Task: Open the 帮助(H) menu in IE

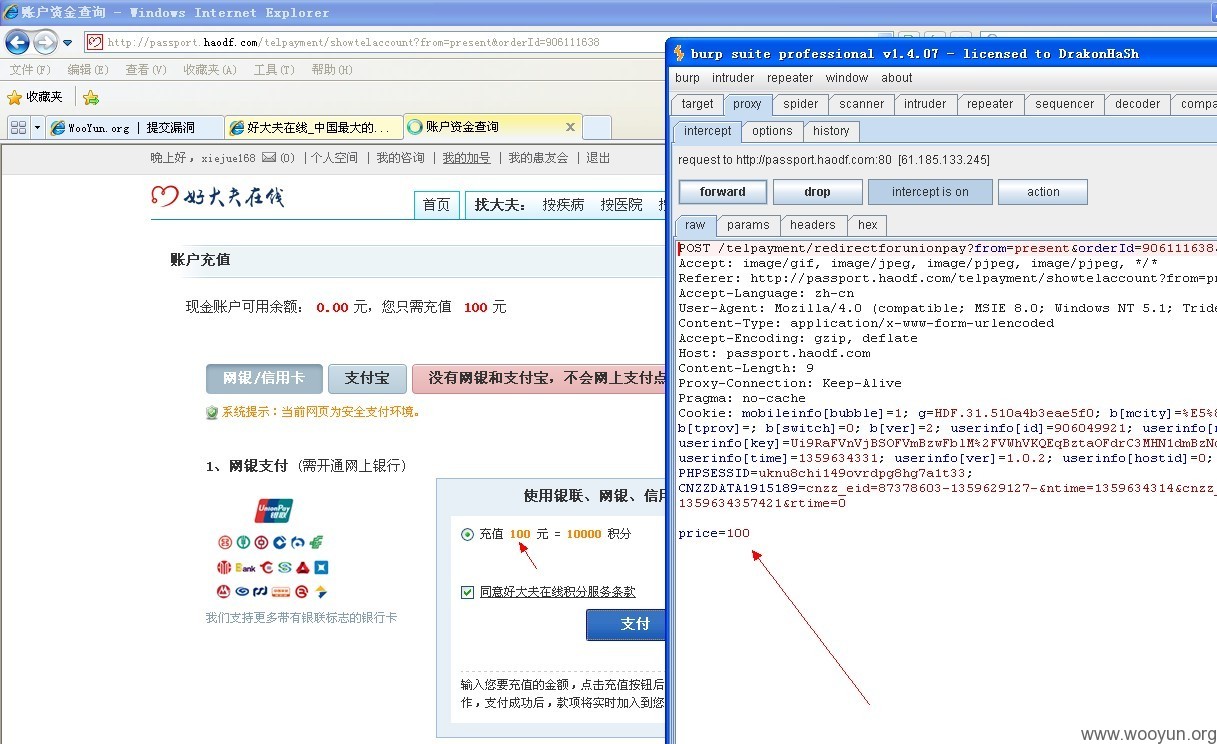Action: click(332, 70)
